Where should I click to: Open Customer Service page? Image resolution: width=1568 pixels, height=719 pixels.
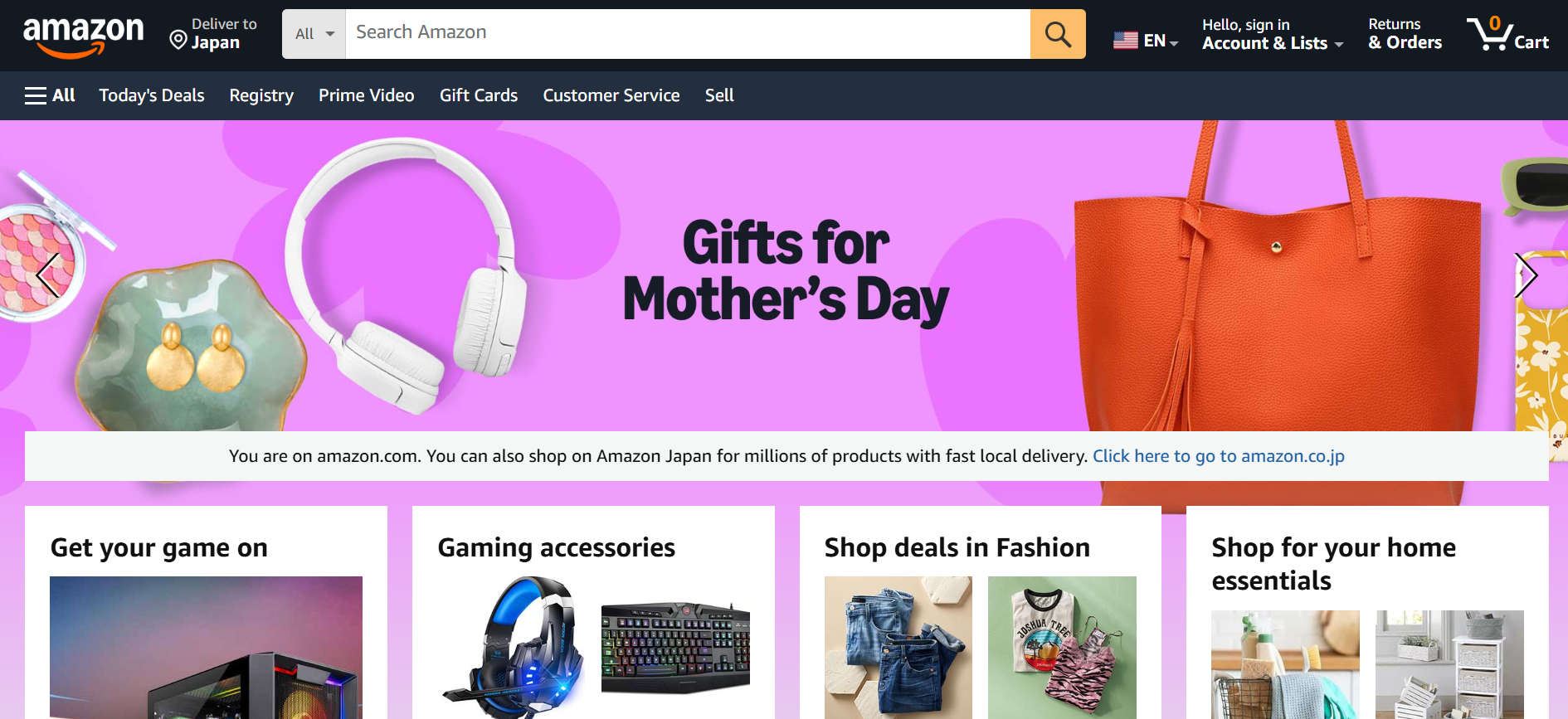611,95
